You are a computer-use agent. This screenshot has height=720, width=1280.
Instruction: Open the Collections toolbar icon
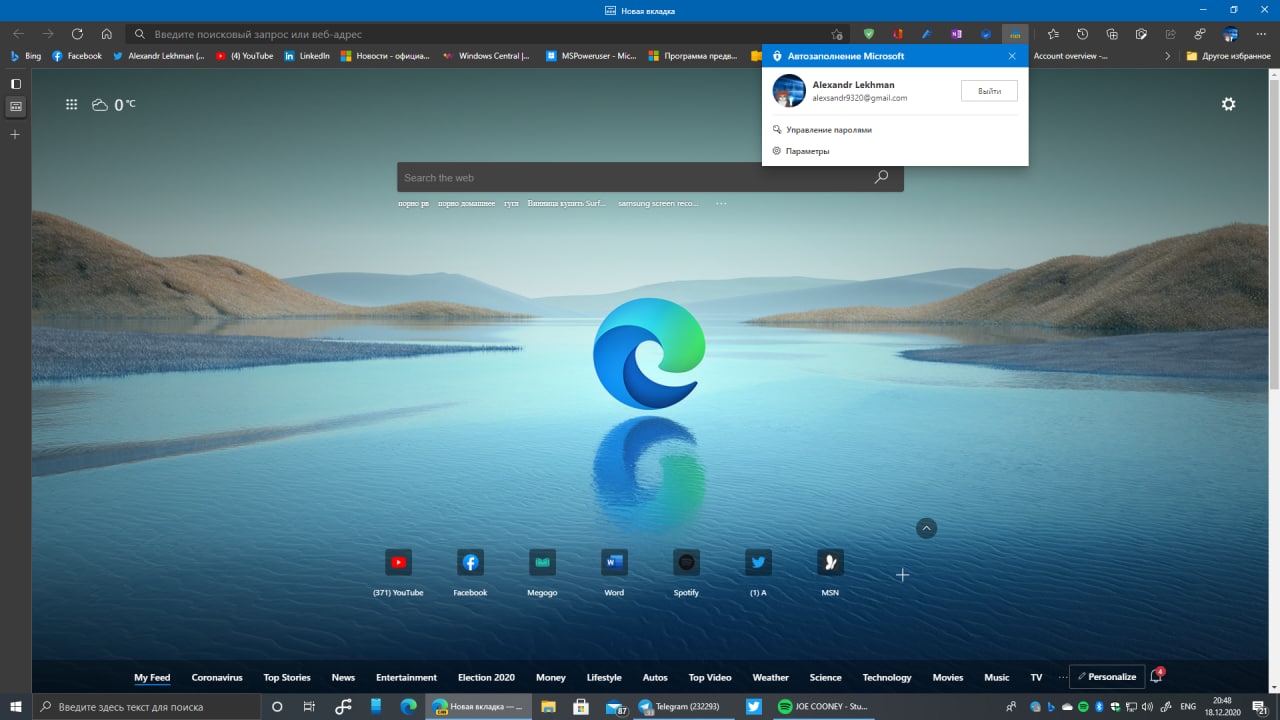point(1111,34)
